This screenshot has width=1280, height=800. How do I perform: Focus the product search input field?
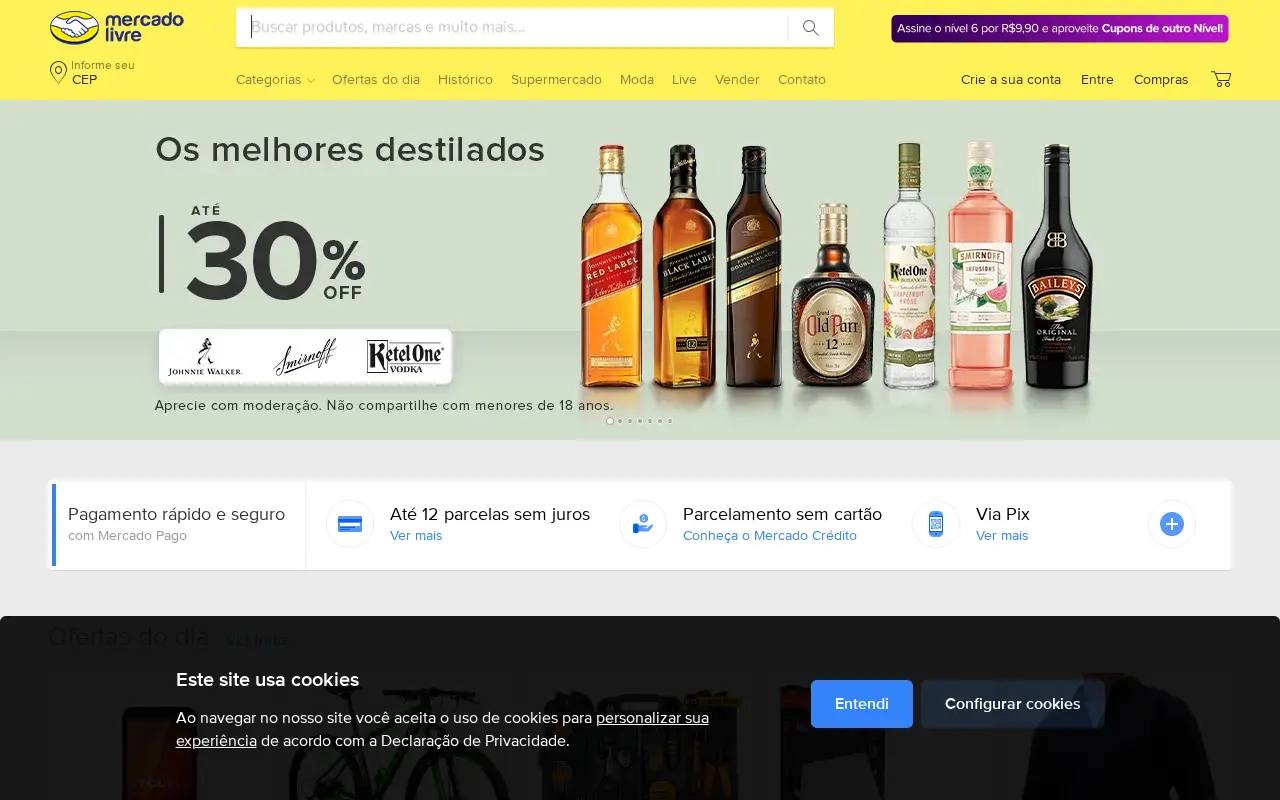point(512,28)
